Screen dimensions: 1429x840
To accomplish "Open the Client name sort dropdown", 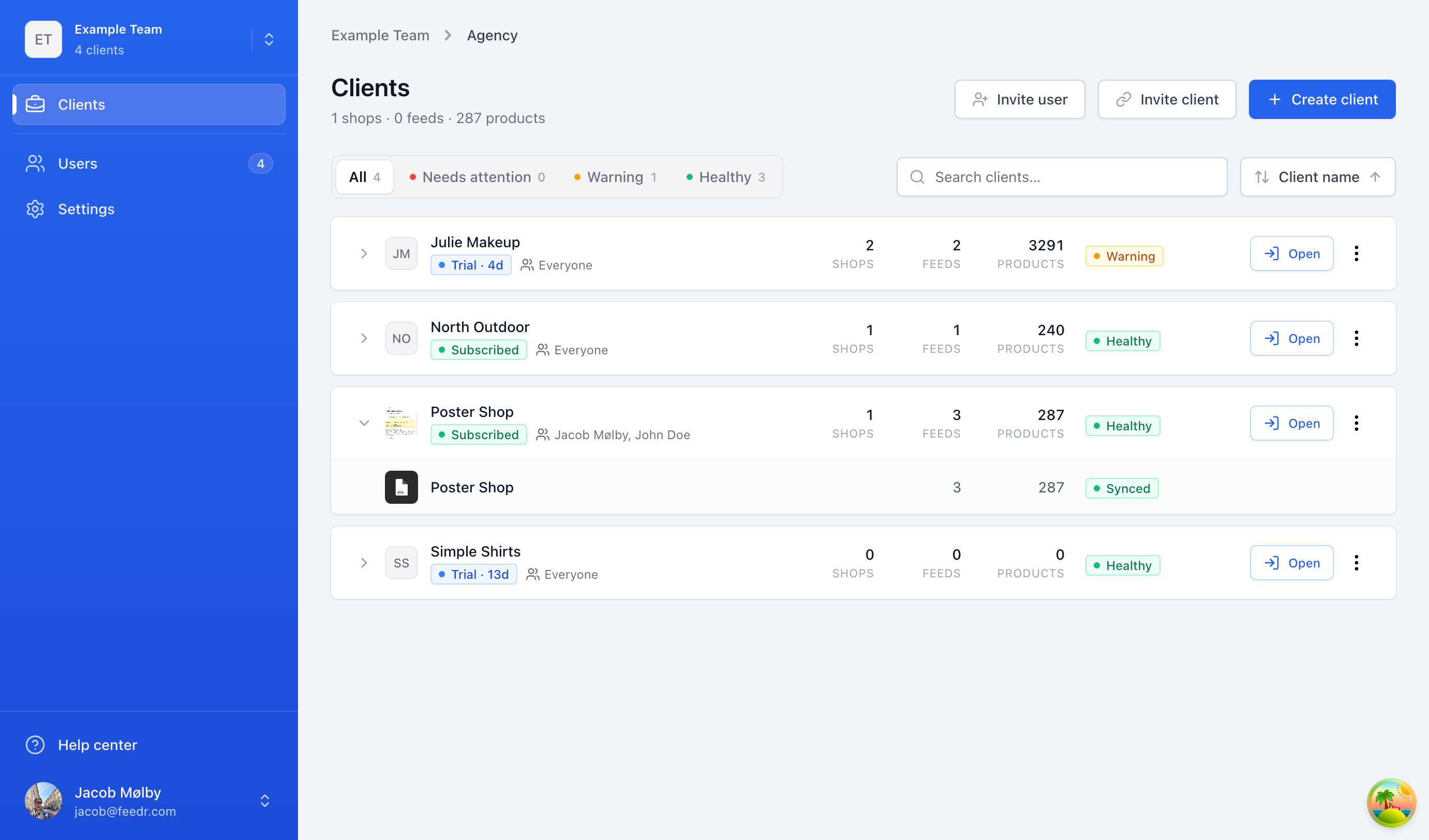I will click(1317, 177).
